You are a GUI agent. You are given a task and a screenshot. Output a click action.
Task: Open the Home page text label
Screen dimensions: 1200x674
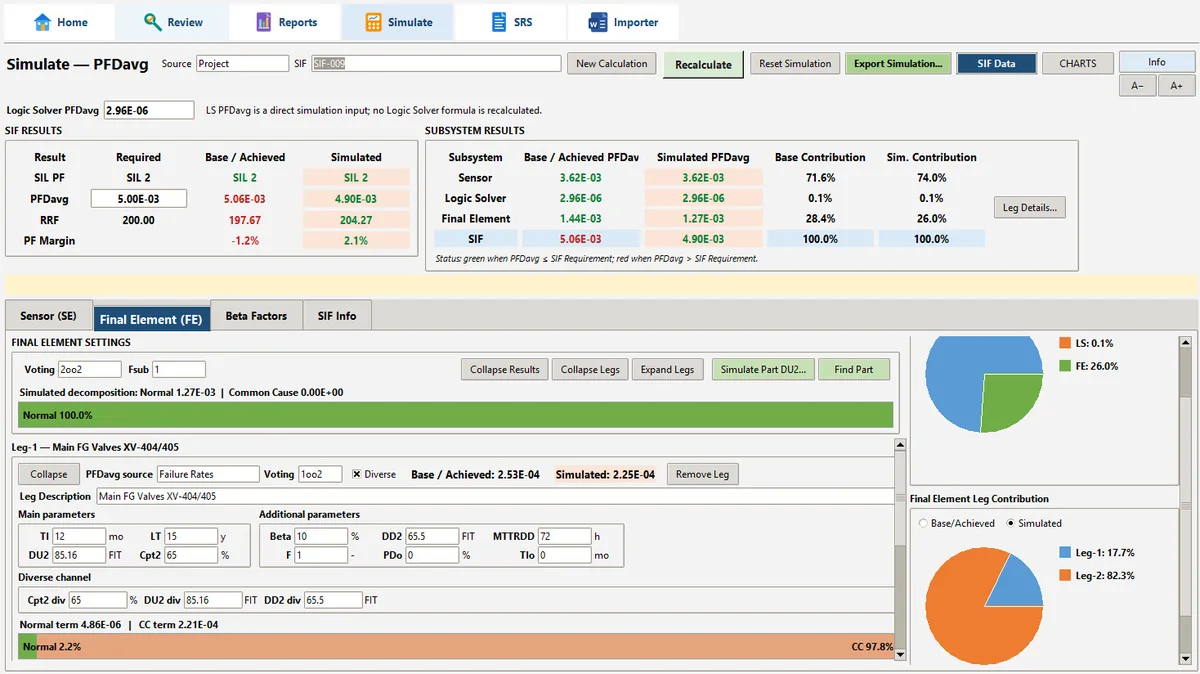(x=72, y=22)
